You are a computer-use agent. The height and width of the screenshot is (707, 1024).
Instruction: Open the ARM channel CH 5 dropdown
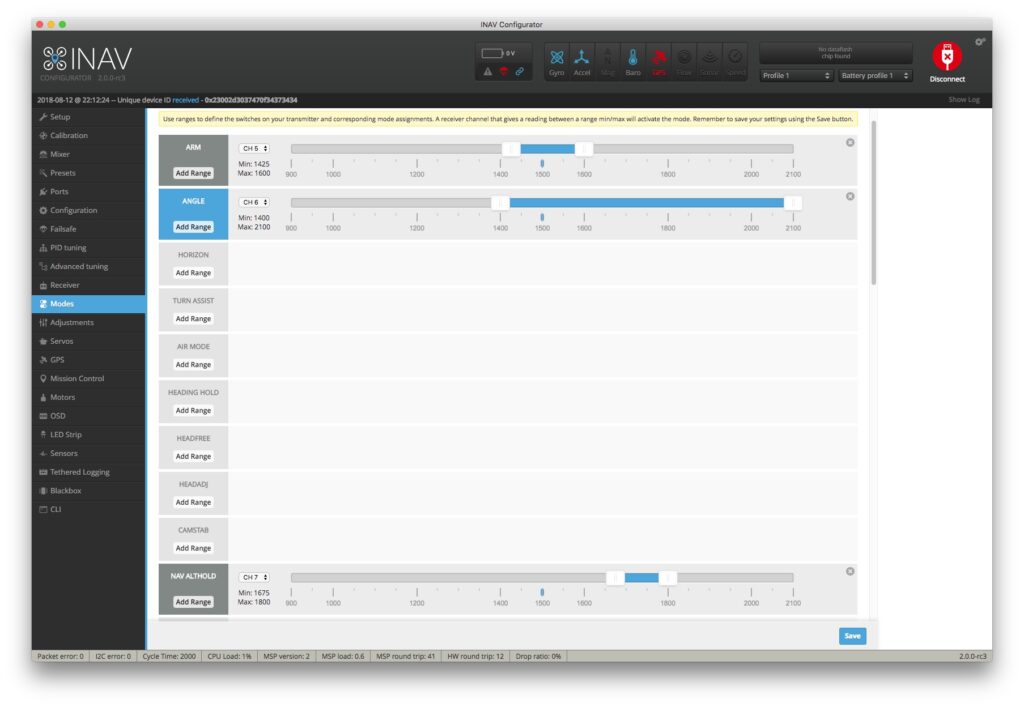(254, 148)
